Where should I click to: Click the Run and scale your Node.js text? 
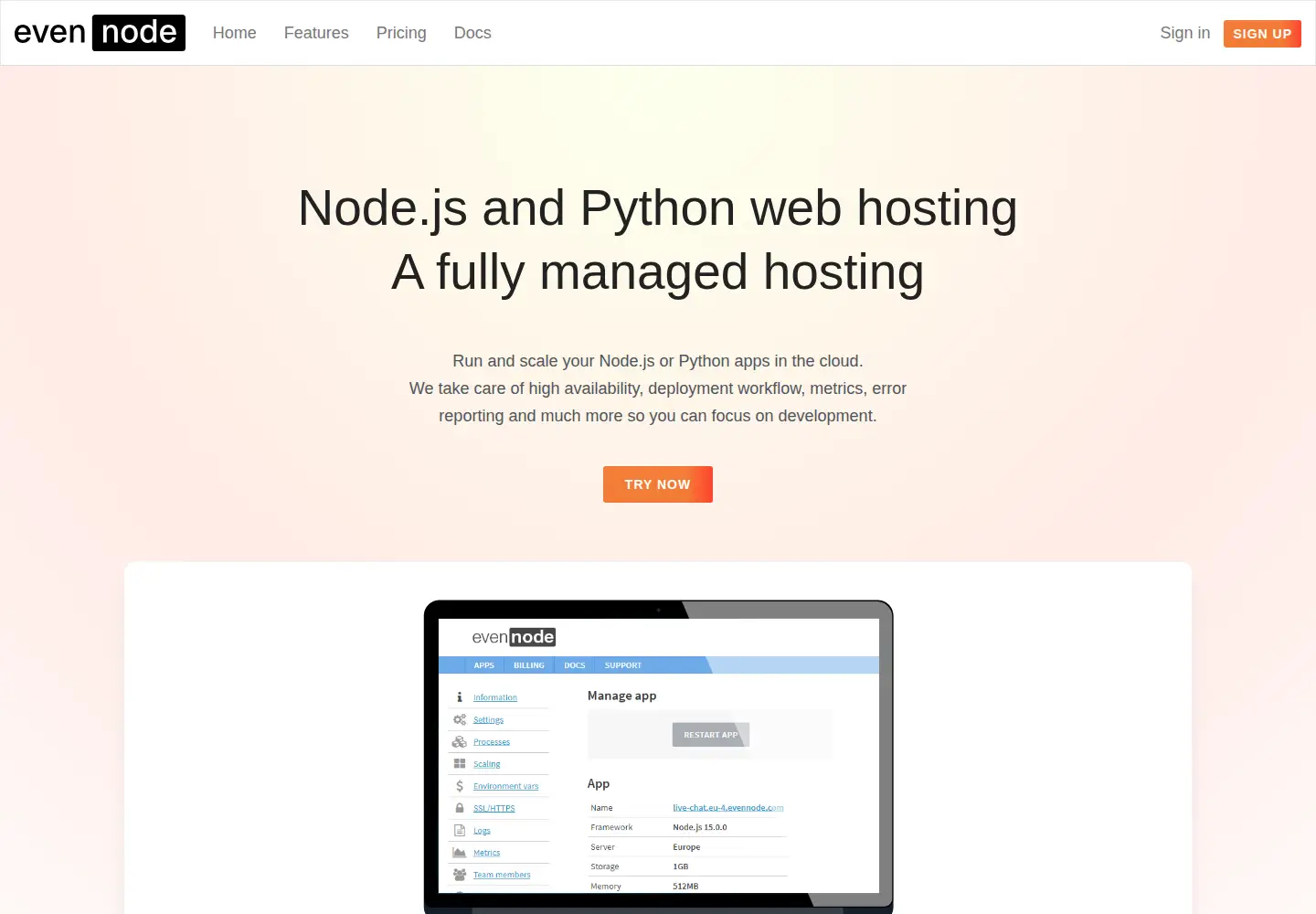[658, 388]
